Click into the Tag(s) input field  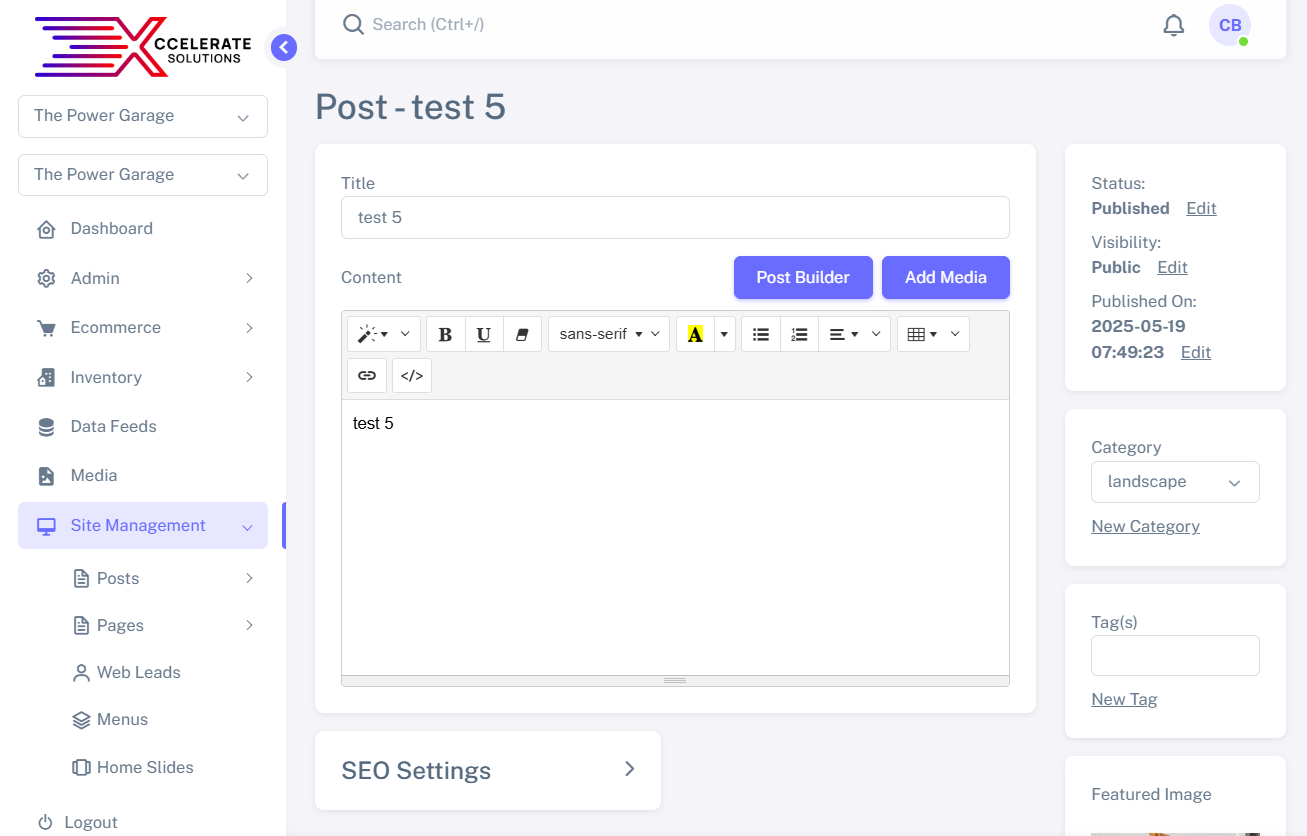pos(1174,656)
